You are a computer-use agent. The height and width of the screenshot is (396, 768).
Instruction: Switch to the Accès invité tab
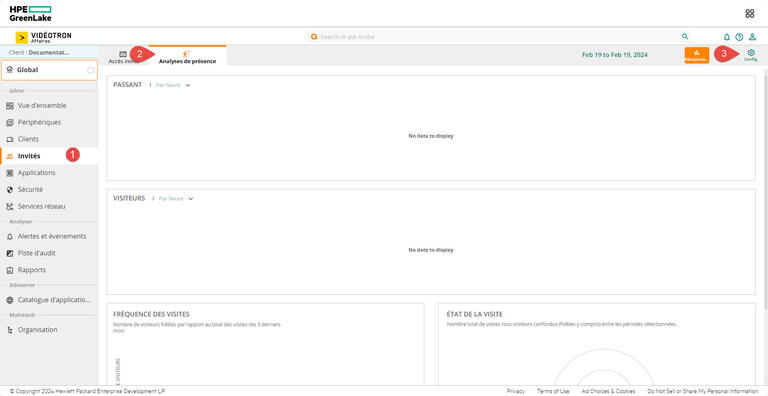[x=123, y=57]
